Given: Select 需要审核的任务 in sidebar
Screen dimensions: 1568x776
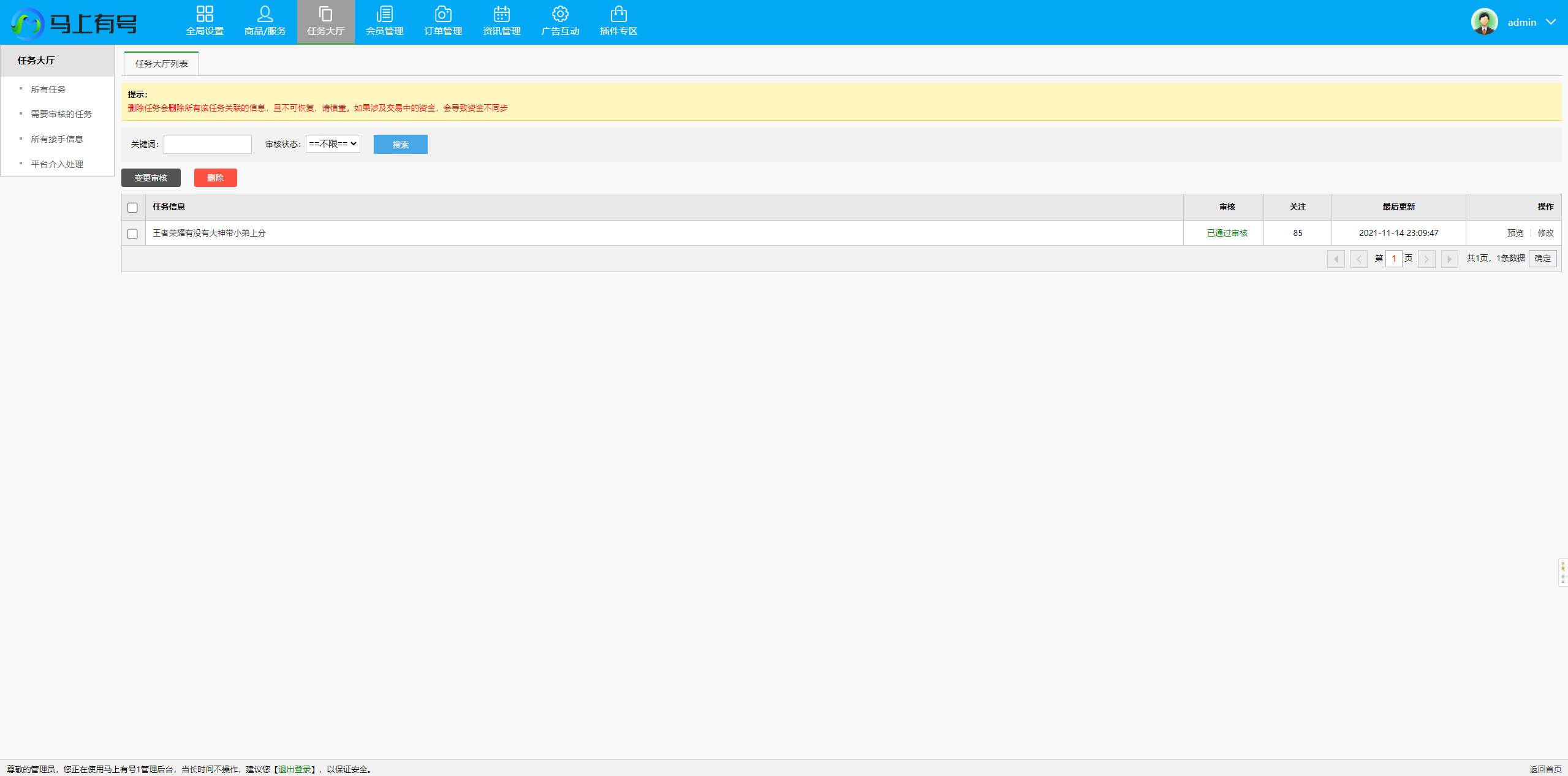Looking at the screenshot, I should (x=61, y=114).
